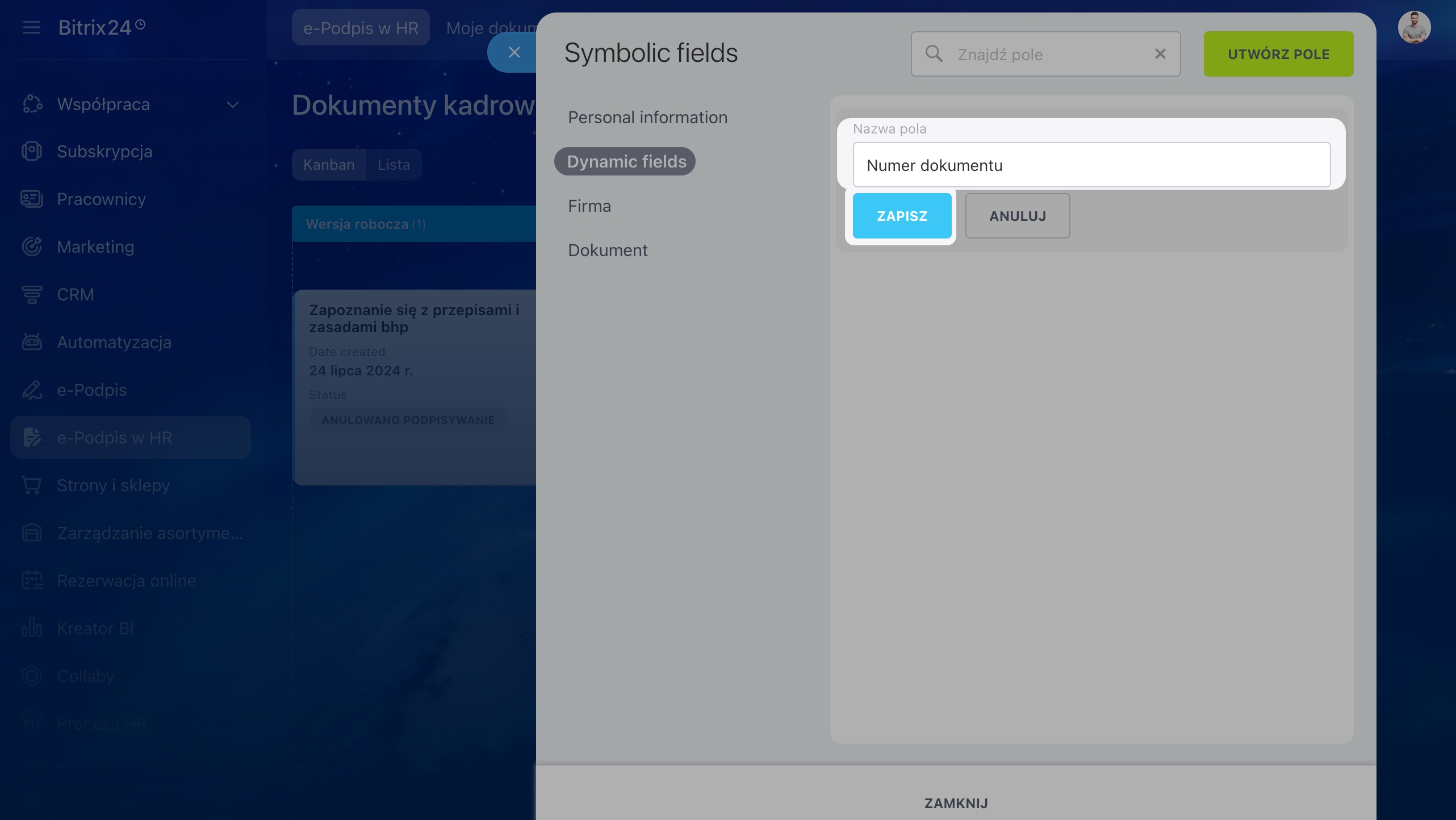Click the UTWÓRZ POLE button
The height and width of the screenshot is (820, 1456).
coord(1278,54)
